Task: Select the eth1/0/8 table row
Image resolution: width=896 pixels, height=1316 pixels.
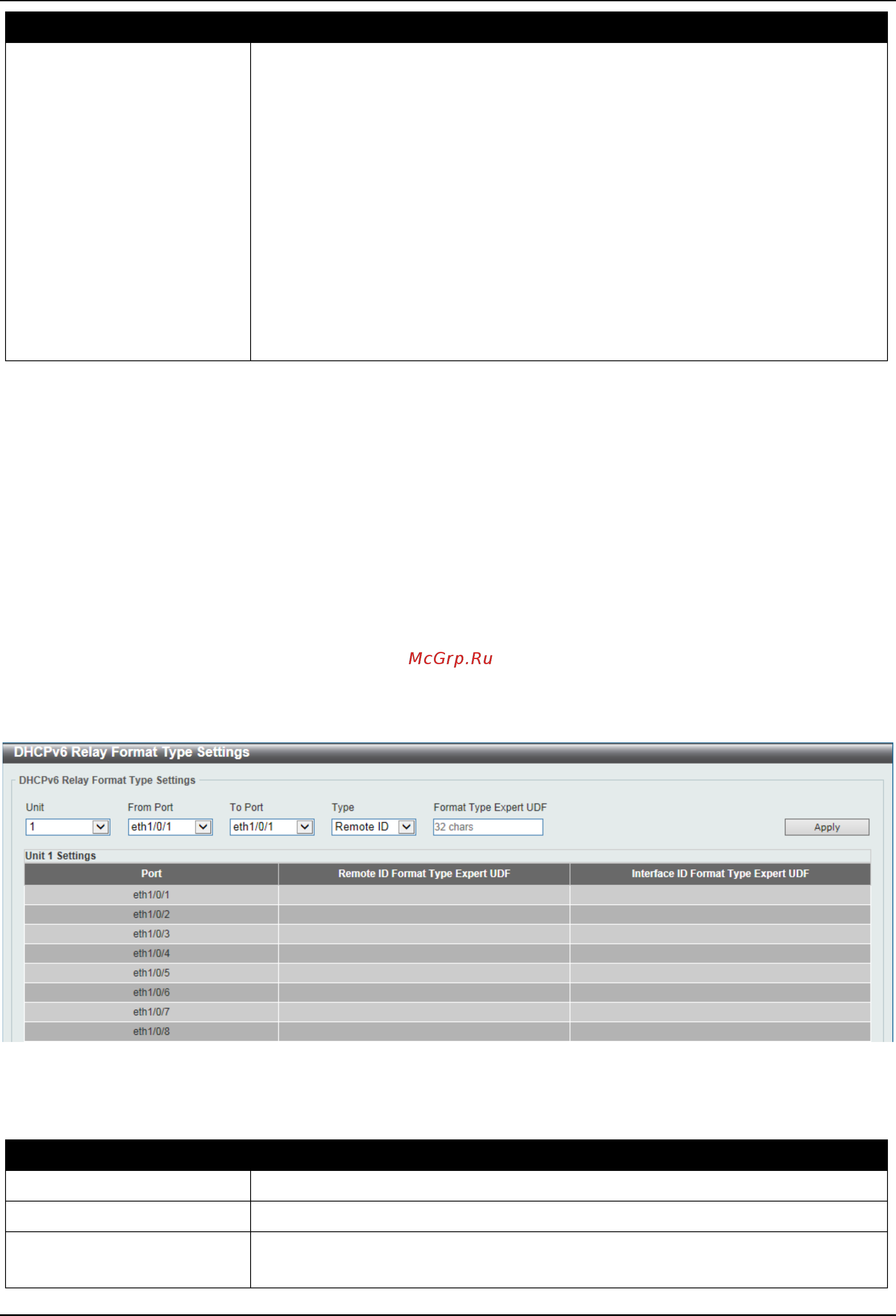Action: tap(448, 1032)
